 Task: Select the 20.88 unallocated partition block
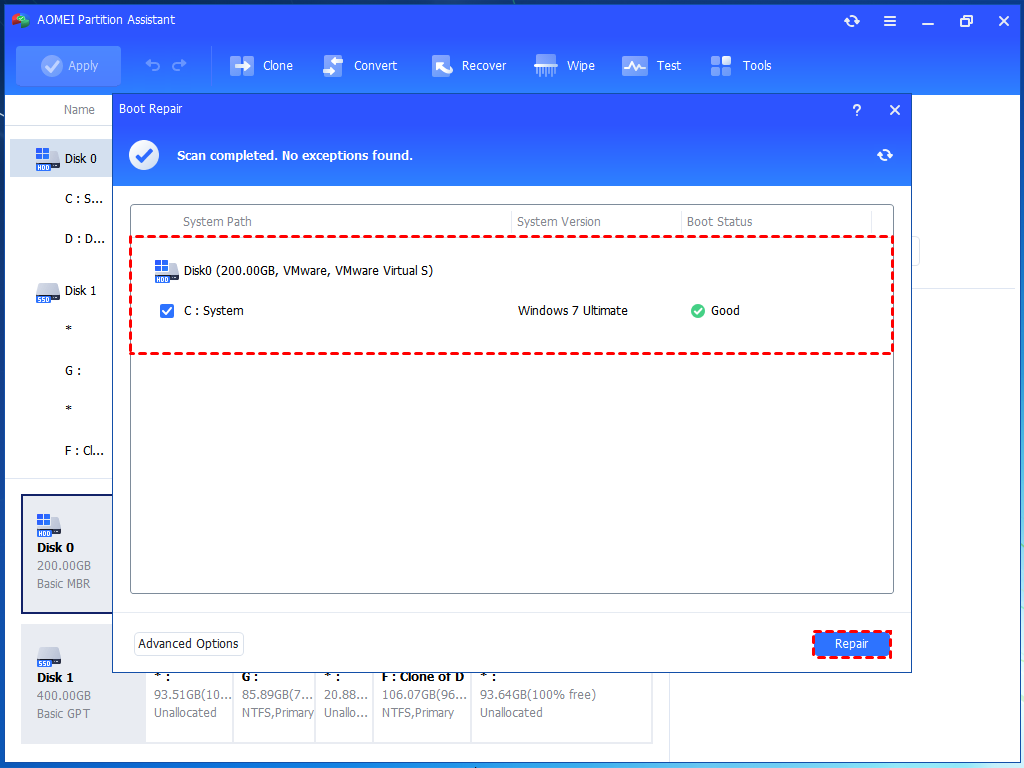click(344, 708)
